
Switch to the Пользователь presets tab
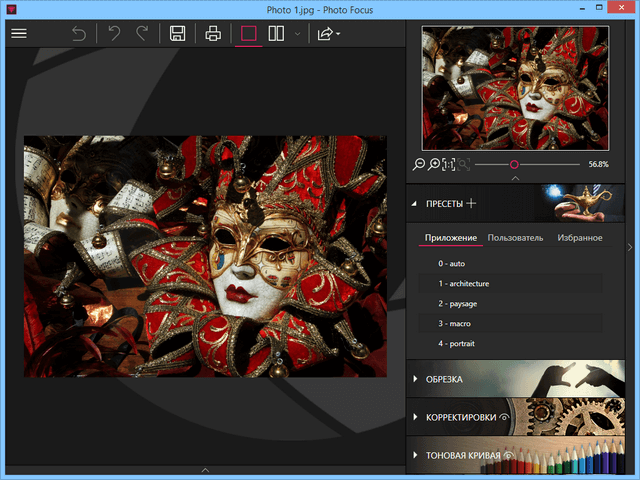click(x=514, y=238)
